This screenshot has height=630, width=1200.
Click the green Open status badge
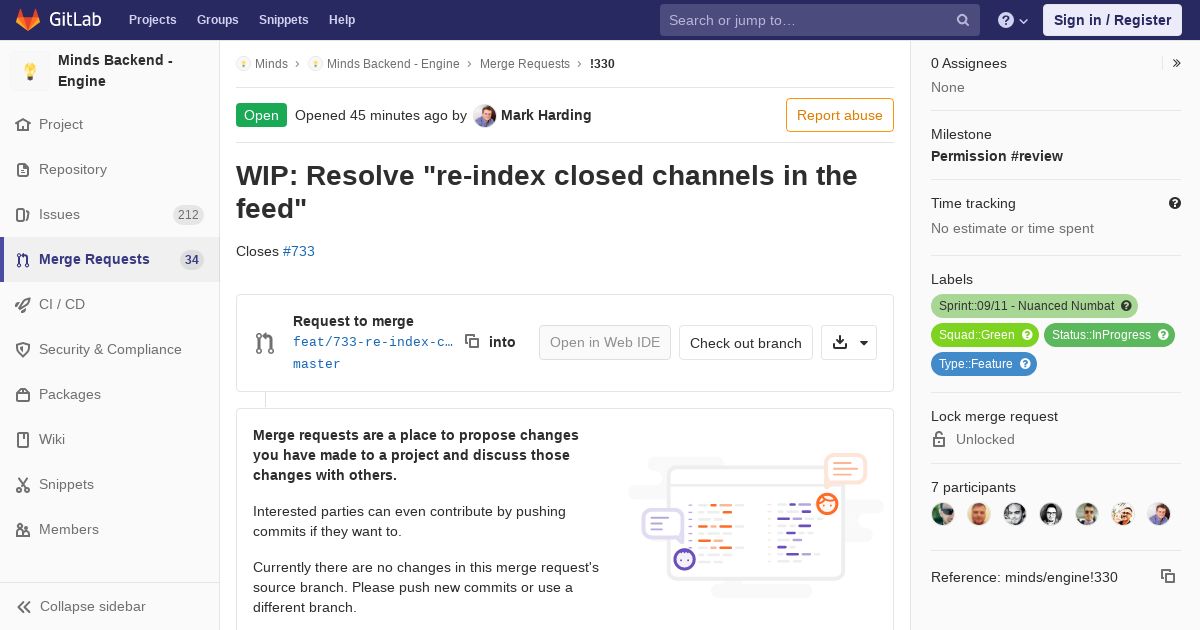[x=261, y=115]
